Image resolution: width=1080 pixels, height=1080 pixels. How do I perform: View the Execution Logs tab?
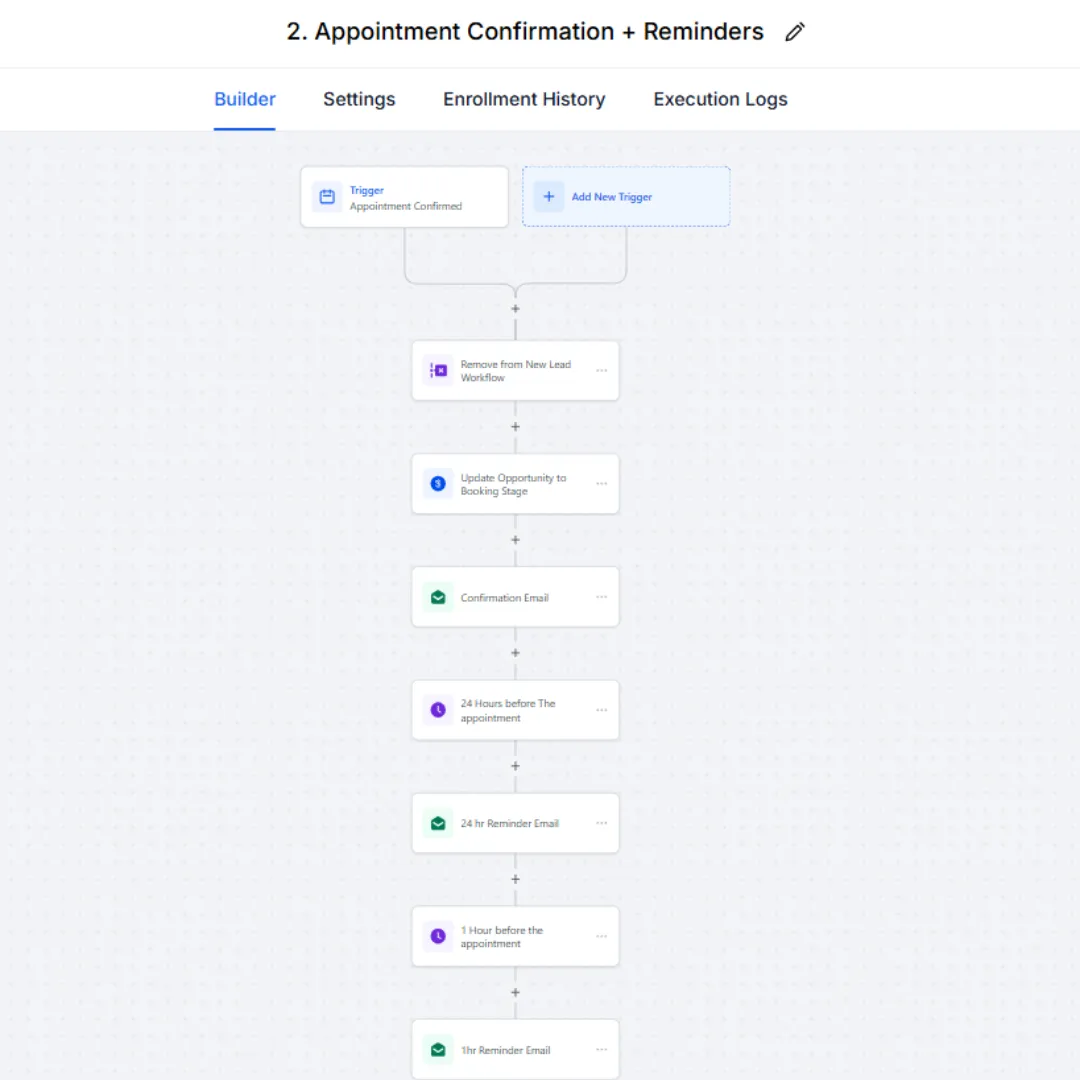(720, 99)
